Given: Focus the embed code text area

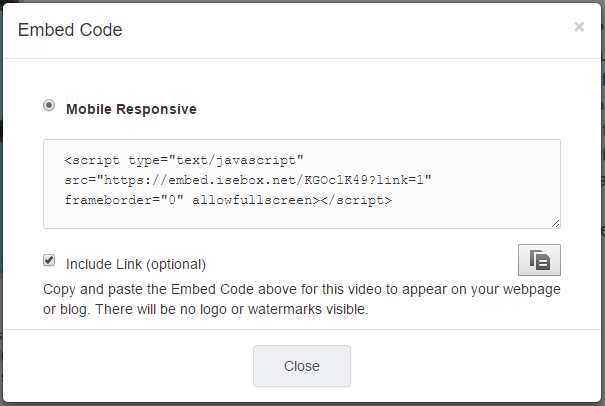Looking at the screenshot, I should pyautogui.click(x=302, y=184).
